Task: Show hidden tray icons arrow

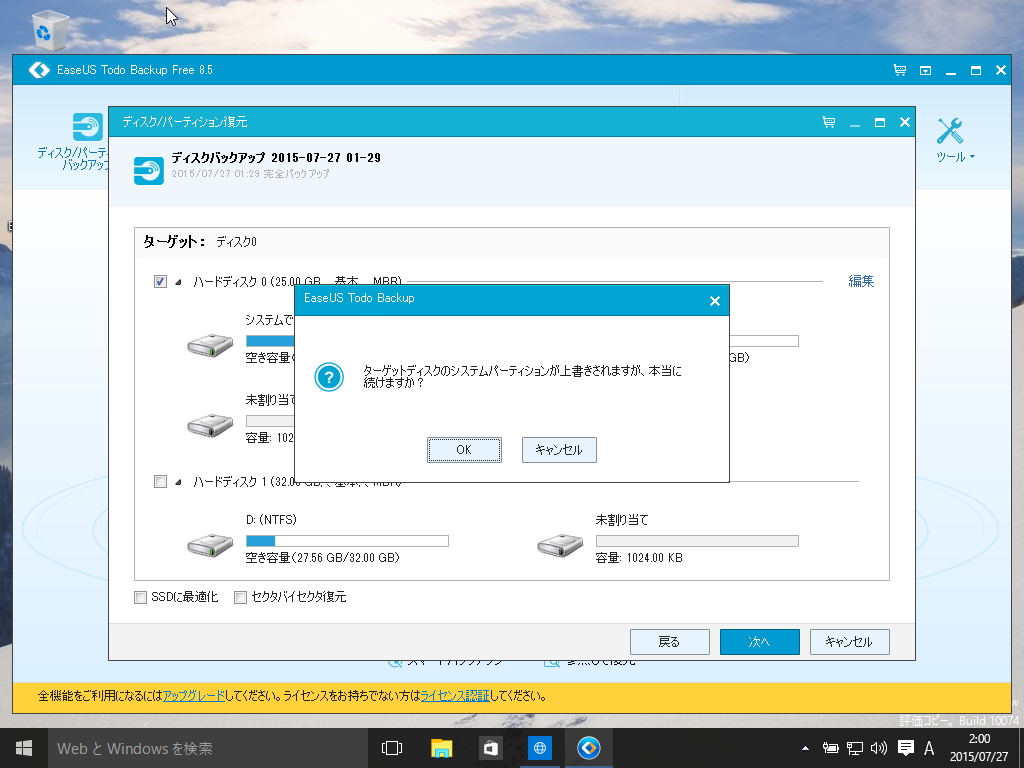Action: (805, 748)
